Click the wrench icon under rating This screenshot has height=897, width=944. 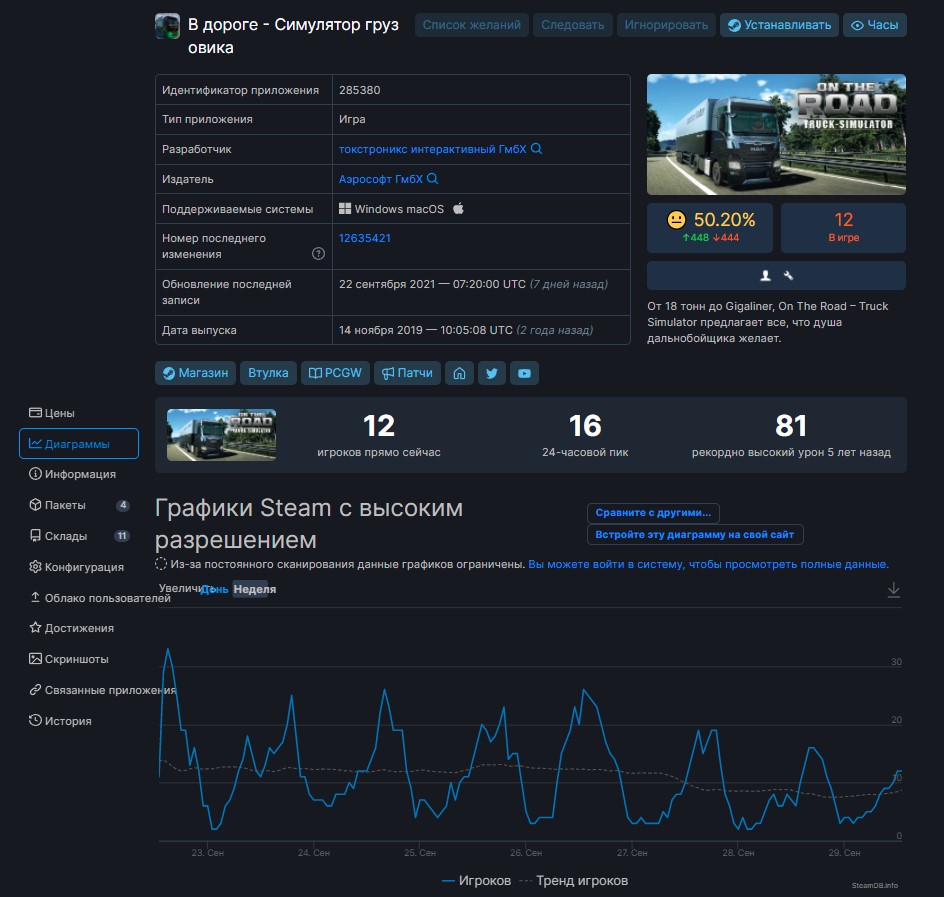[788, 276]
